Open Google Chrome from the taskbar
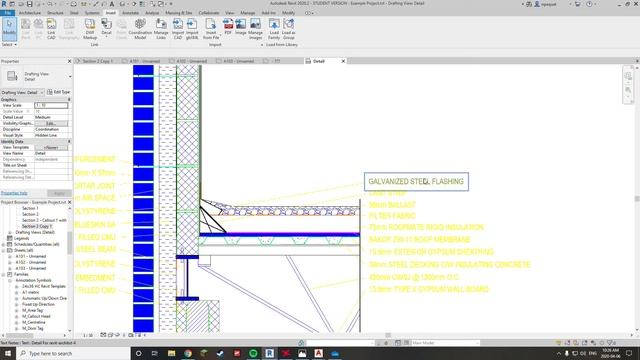Screen dimensions: 640x360 tap(188, 353)
